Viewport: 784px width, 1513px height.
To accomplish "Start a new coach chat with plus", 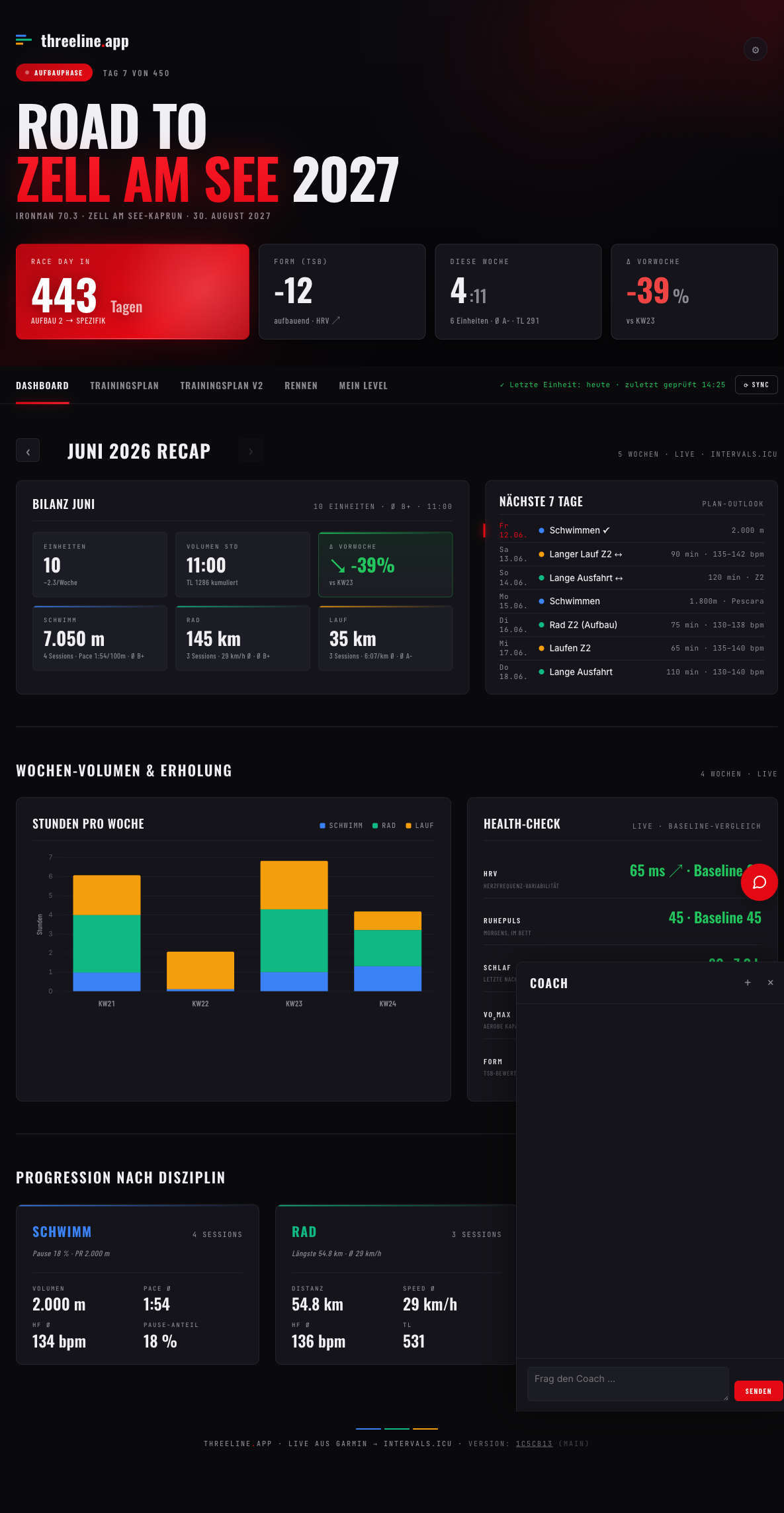I will click(748, 983).
